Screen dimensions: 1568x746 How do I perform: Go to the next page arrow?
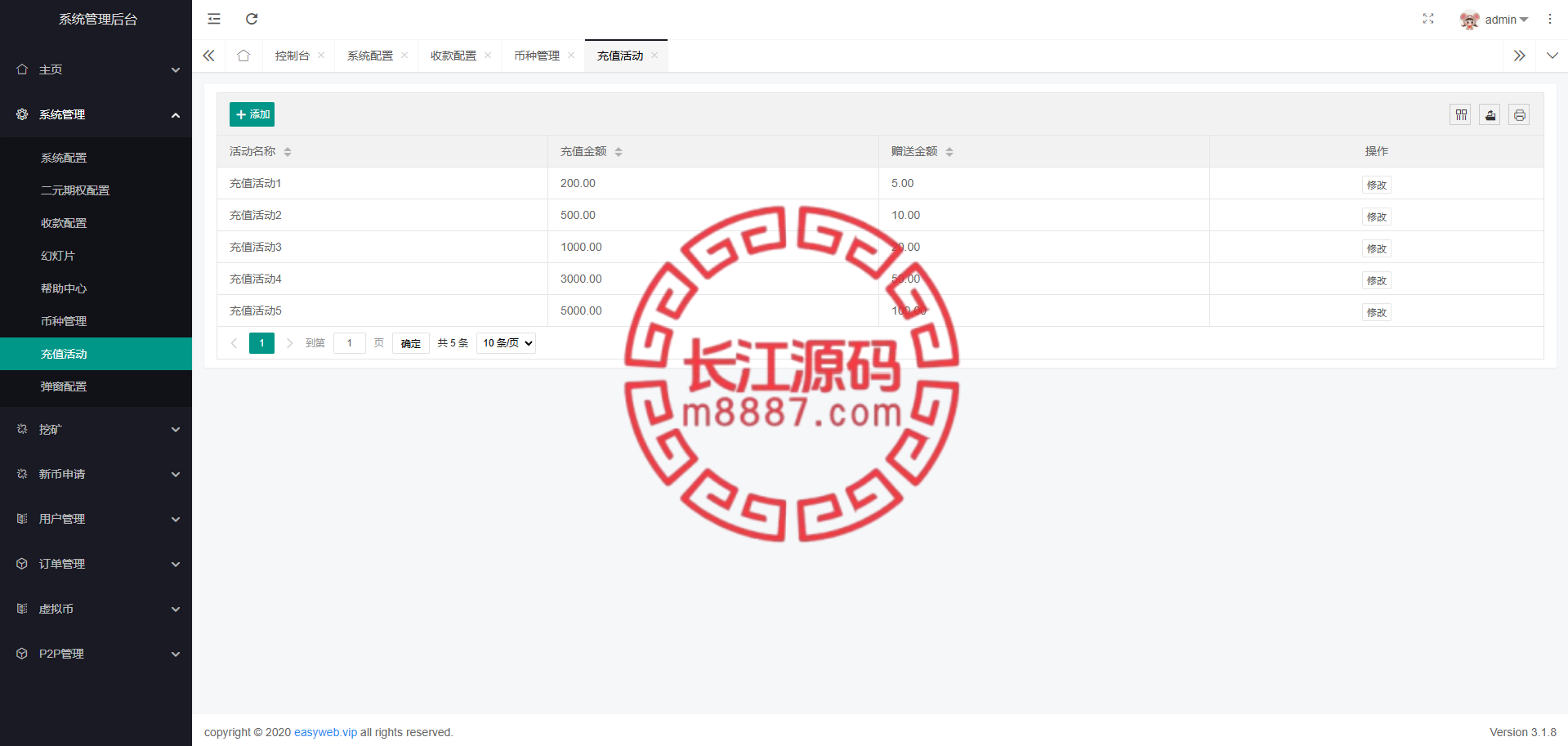coord(289,343)
